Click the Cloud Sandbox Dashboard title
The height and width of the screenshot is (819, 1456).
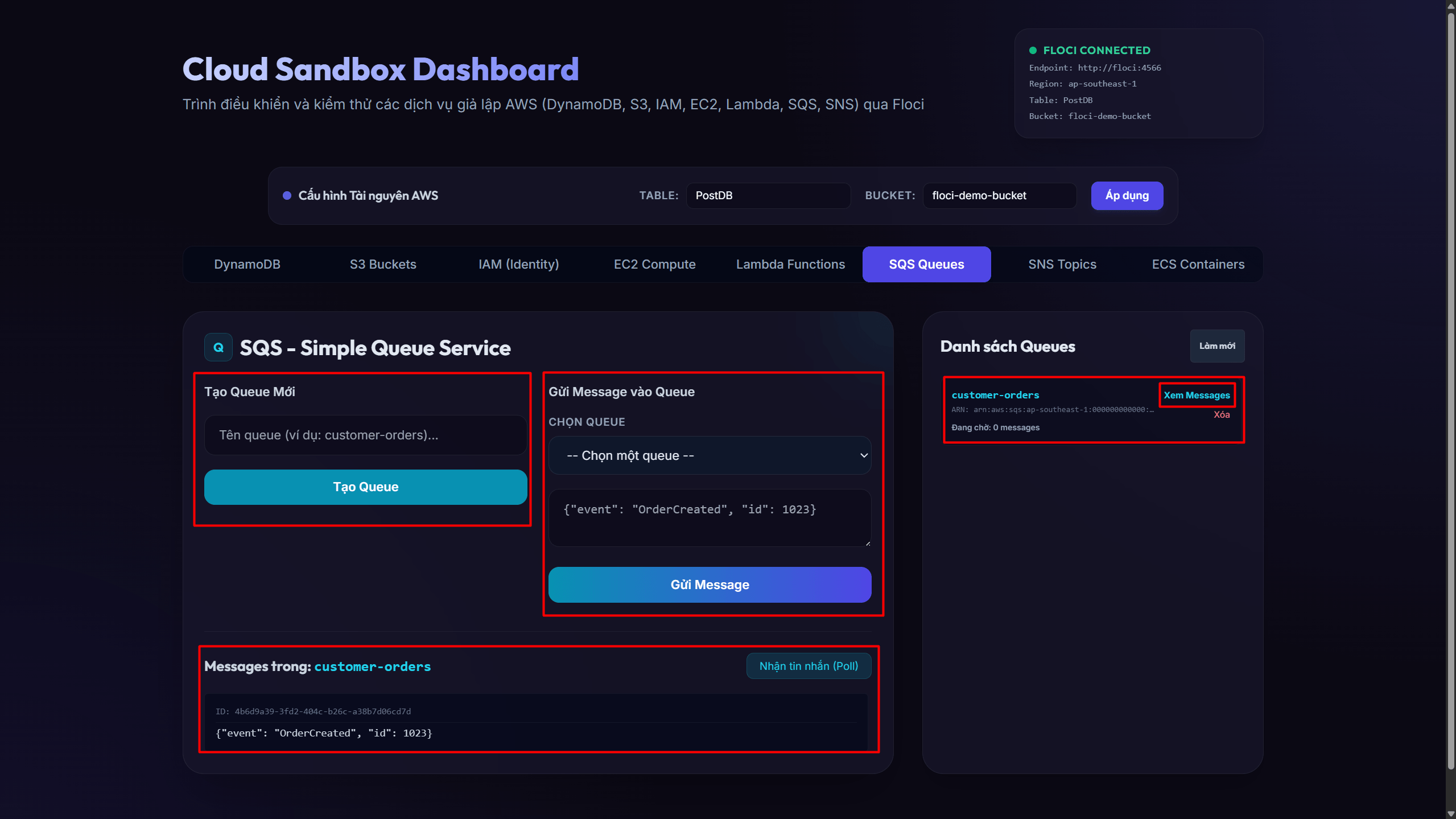pos(380,69)
